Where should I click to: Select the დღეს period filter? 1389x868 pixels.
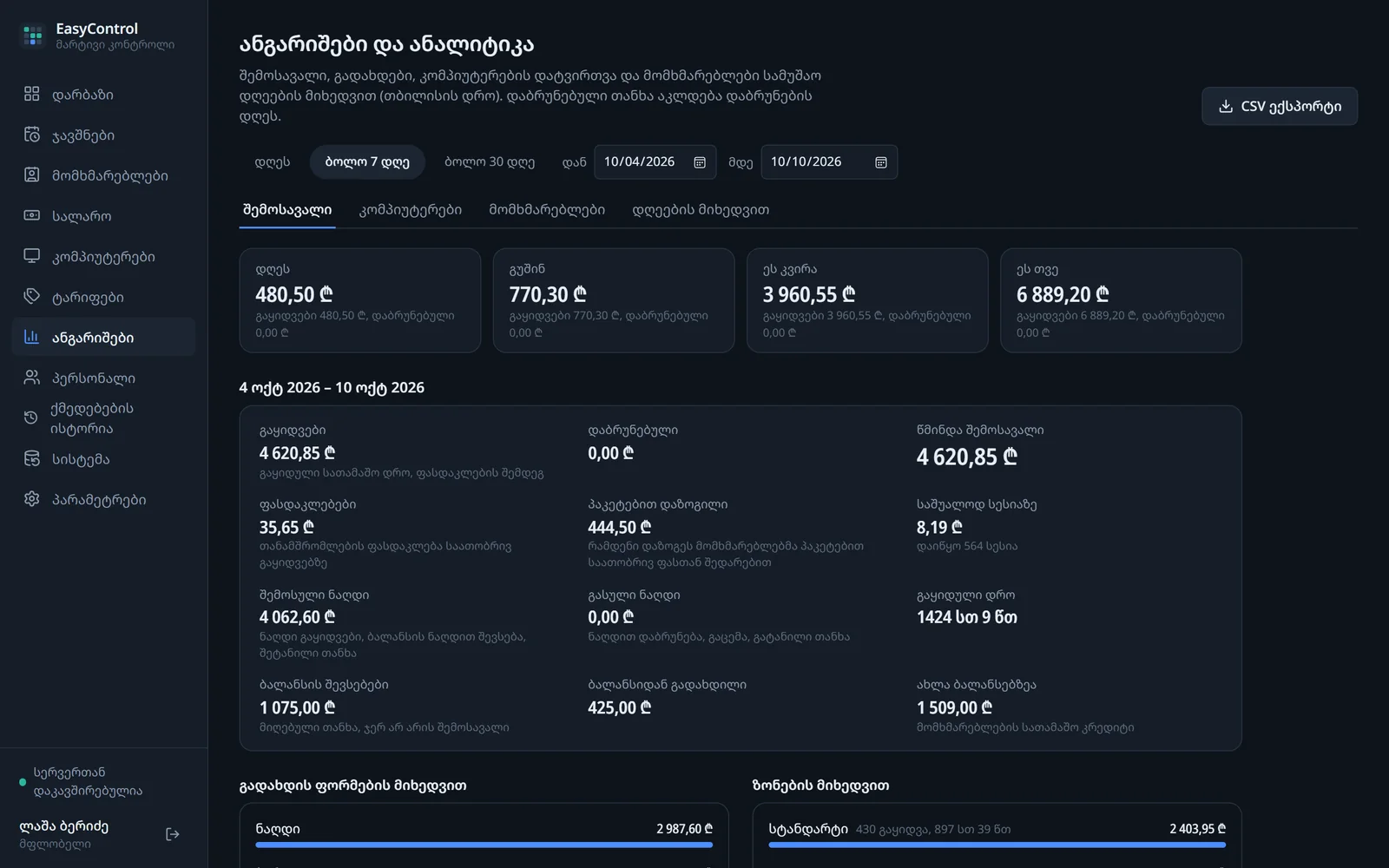pos(273,162)
